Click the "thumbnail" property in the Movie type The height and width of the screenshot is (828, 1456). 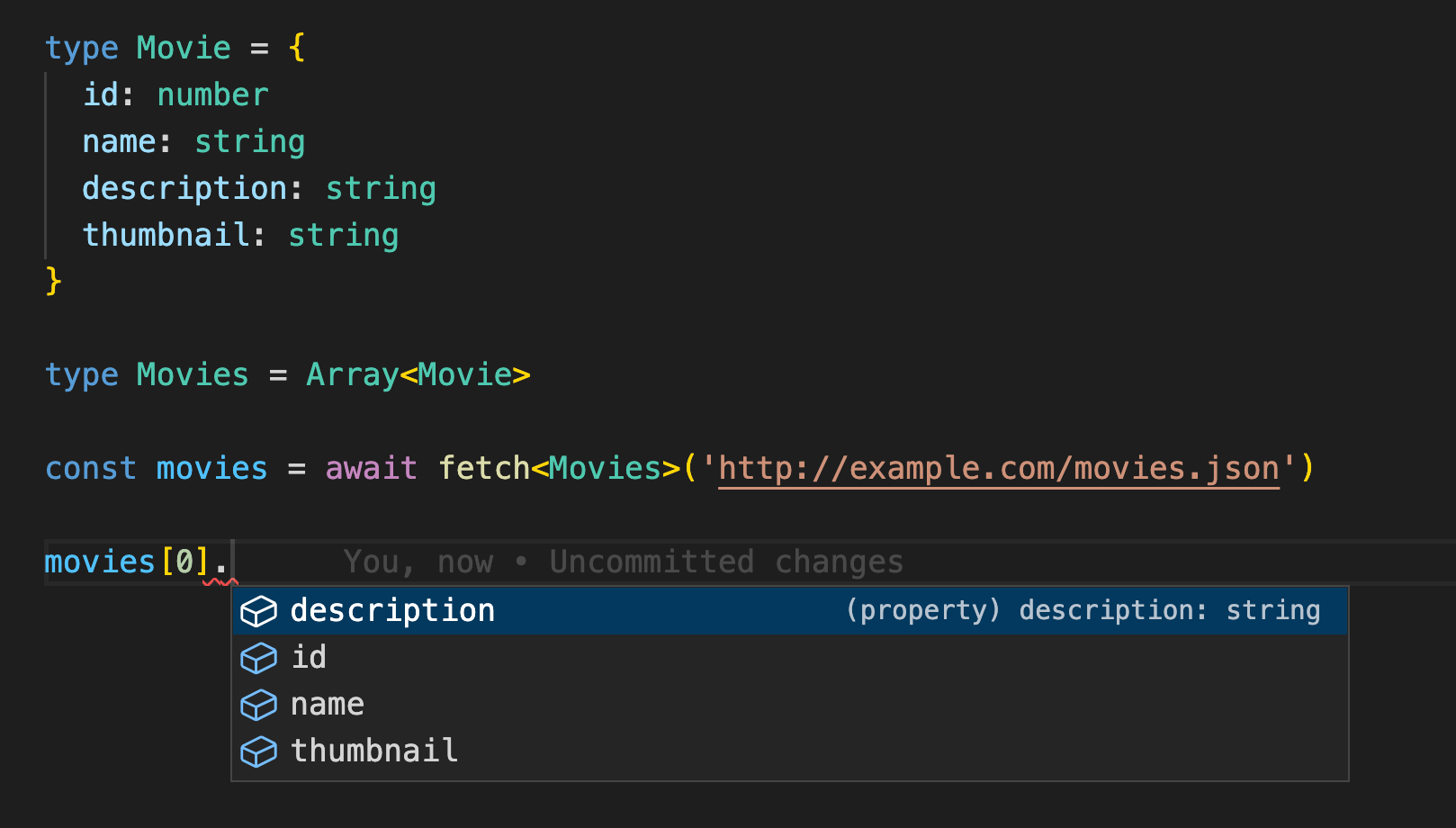point(166,234)
